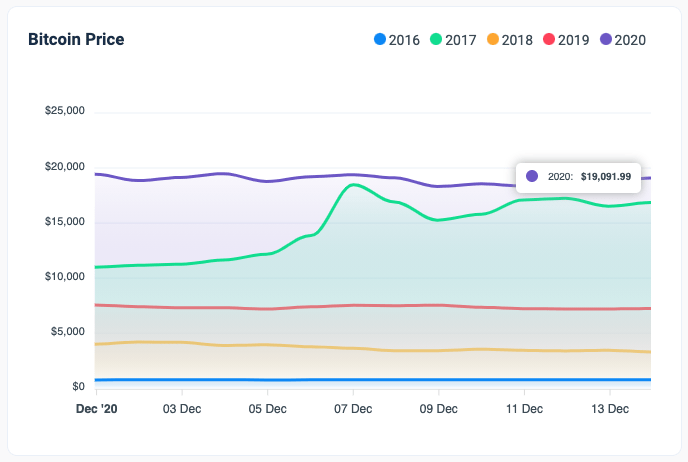Click the 2020 legend label
Viewport: 688px width, 462px height.
click(630, 40)
